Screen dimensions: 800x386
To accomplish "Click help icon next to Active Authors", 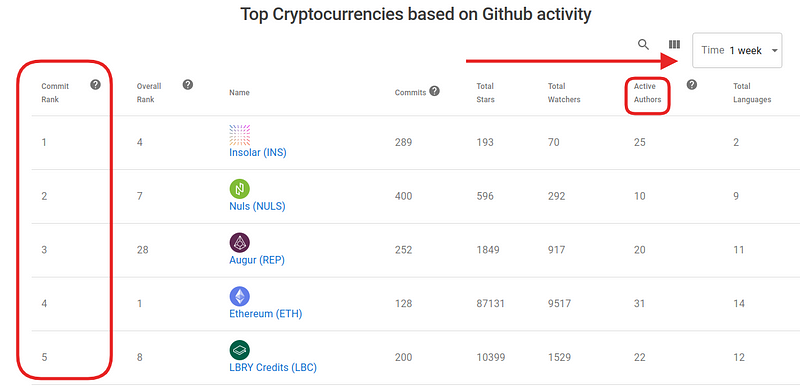I will 691,85.
